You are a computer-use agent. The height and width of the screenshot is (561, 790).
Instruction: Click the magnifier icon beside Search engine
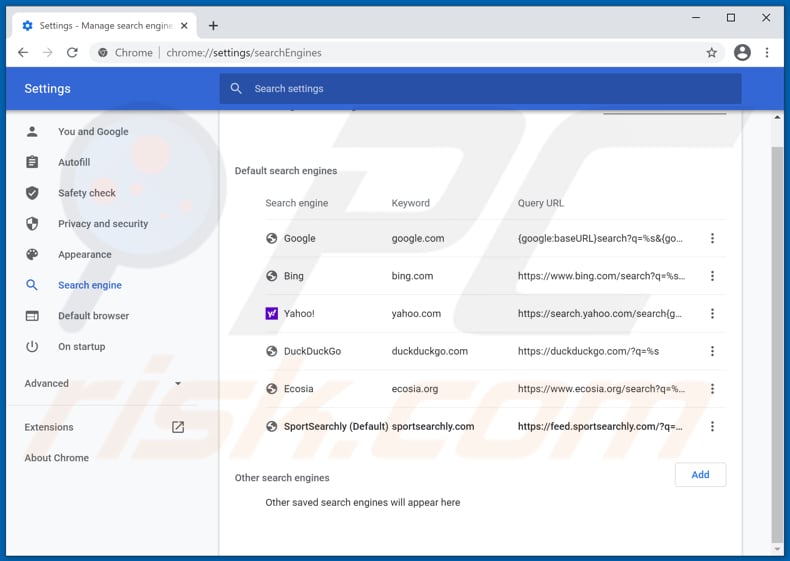point(32,285)
